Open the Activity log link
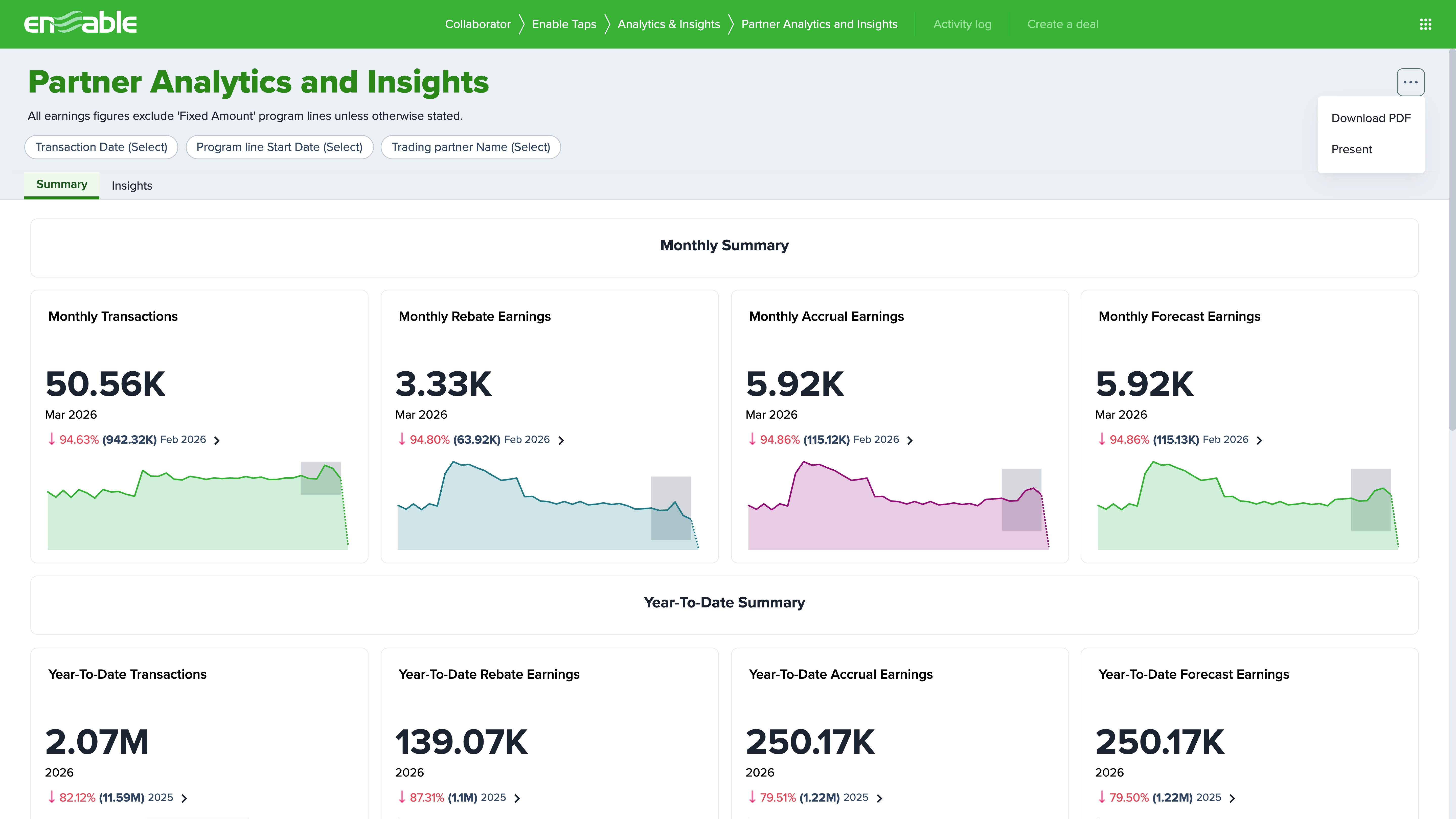 pos(962,24)
